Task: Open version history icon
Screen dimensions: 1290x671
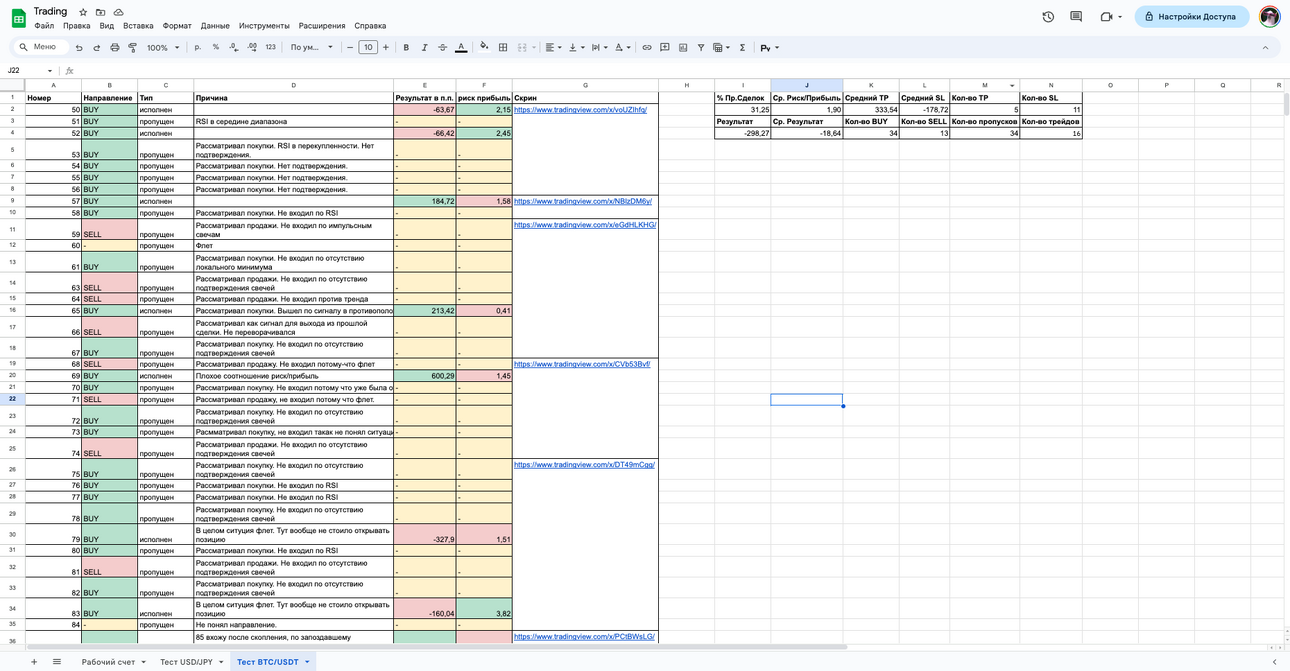Action: [1048, 17]
